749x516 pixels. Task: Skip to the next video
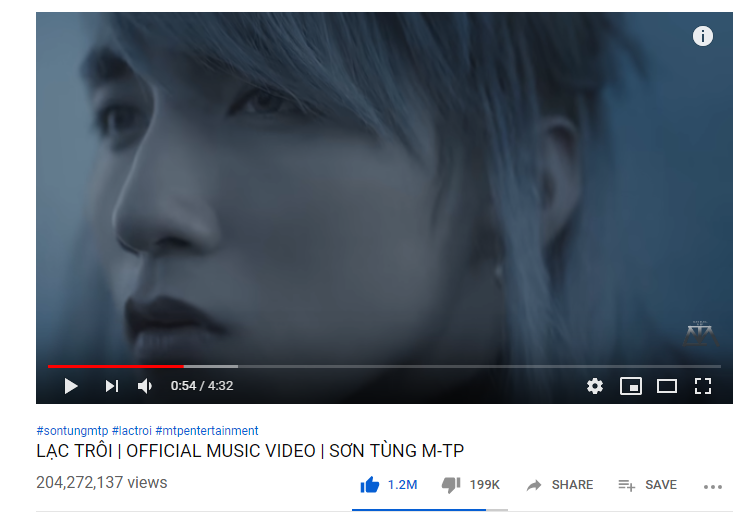point(112,386)
